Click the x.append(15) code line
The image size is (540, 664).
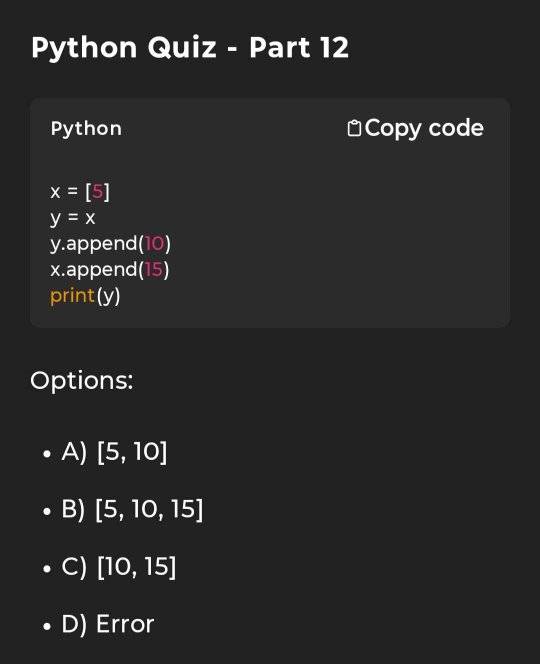(x=110, y=270)
